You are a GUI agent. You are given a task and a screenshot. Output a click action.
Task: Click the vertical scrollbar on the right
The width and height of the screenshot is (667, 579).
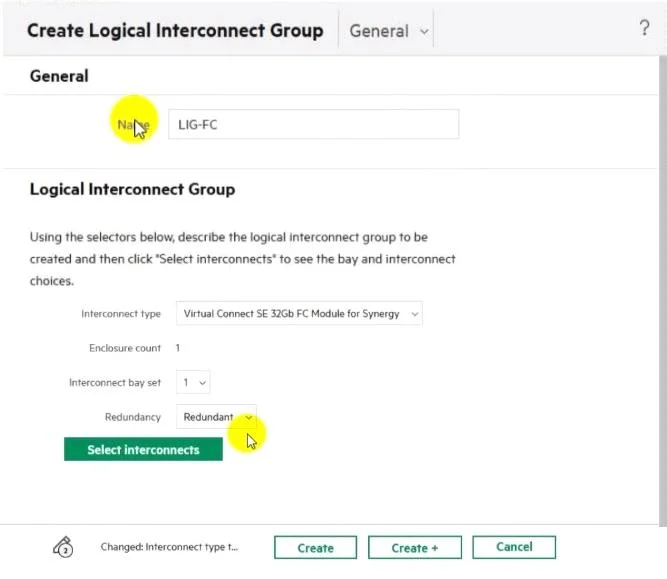pos(663,291)
